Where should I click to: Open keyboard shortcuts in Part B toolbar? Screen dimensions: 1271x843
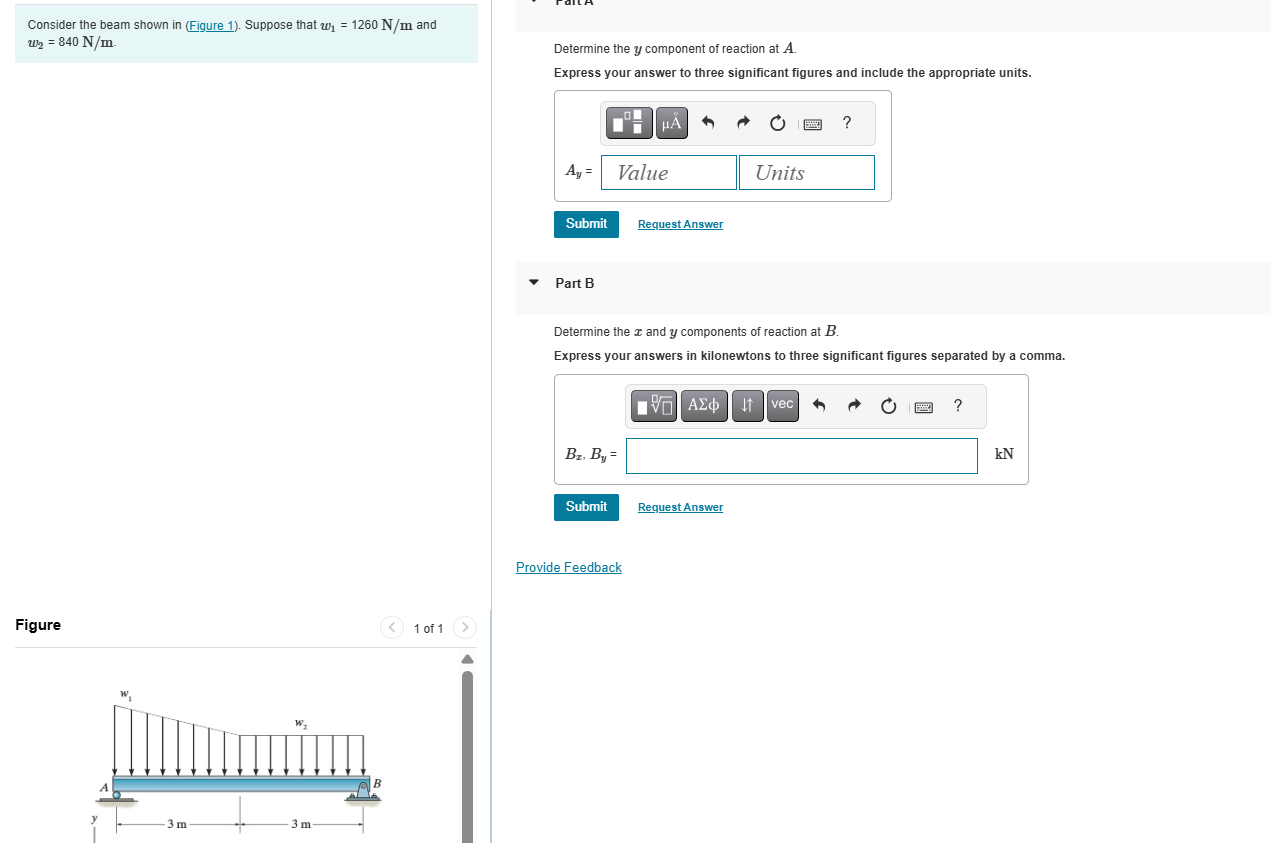click(922, 407)
